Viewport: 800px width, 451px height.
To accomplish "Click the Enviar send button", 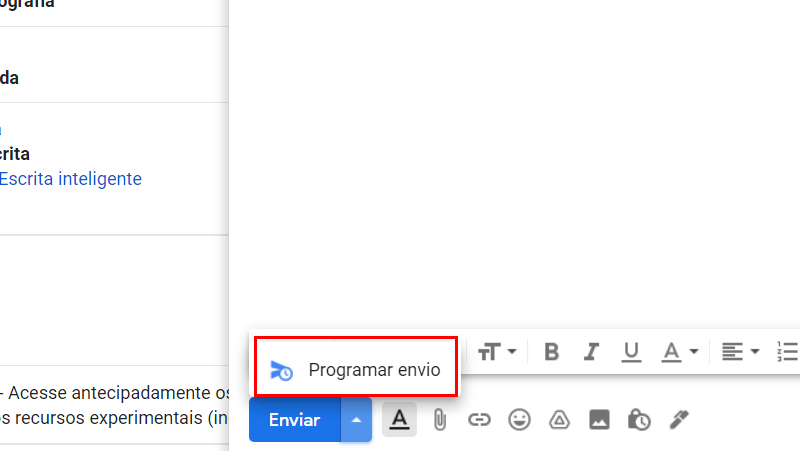I will pos(294,420).
